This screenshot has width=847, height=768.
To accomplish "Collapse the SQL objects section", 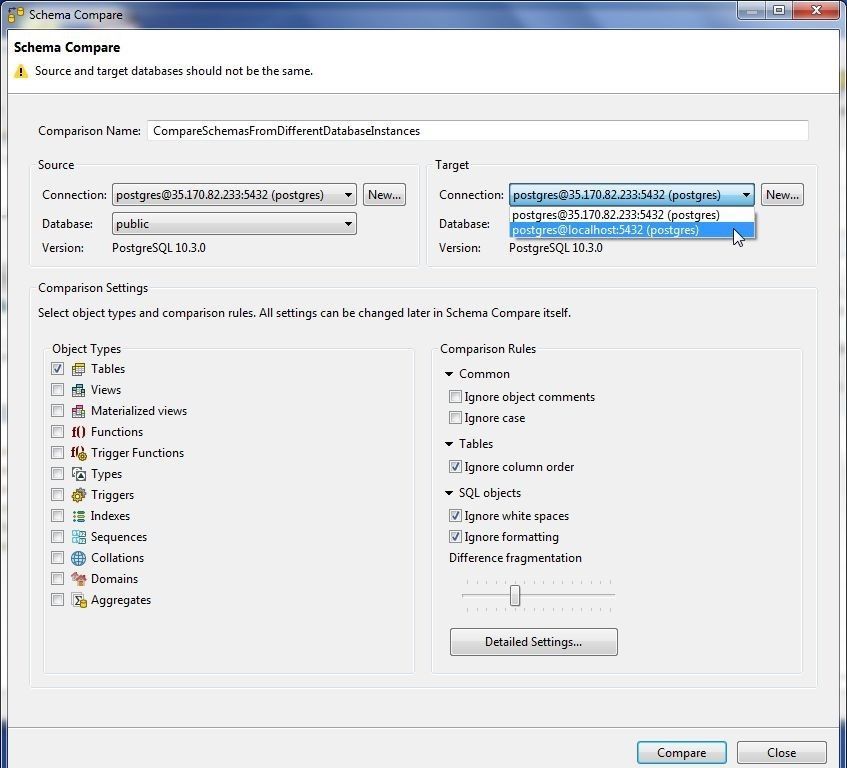I will [449, 493].
